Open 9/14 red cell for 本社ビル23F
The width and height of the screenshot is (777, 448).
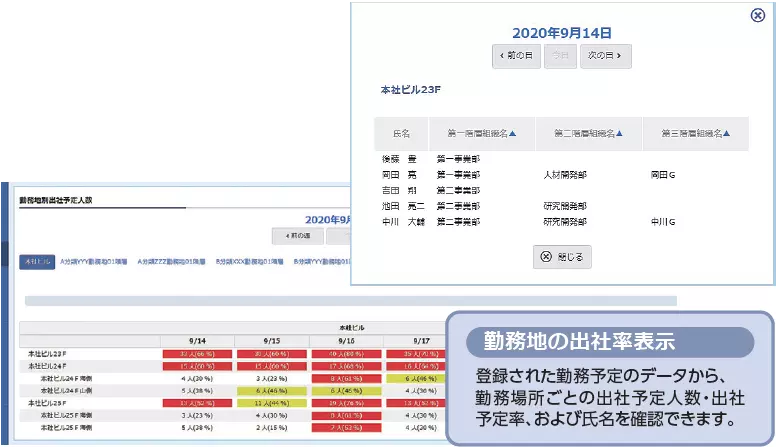point(196,354)
